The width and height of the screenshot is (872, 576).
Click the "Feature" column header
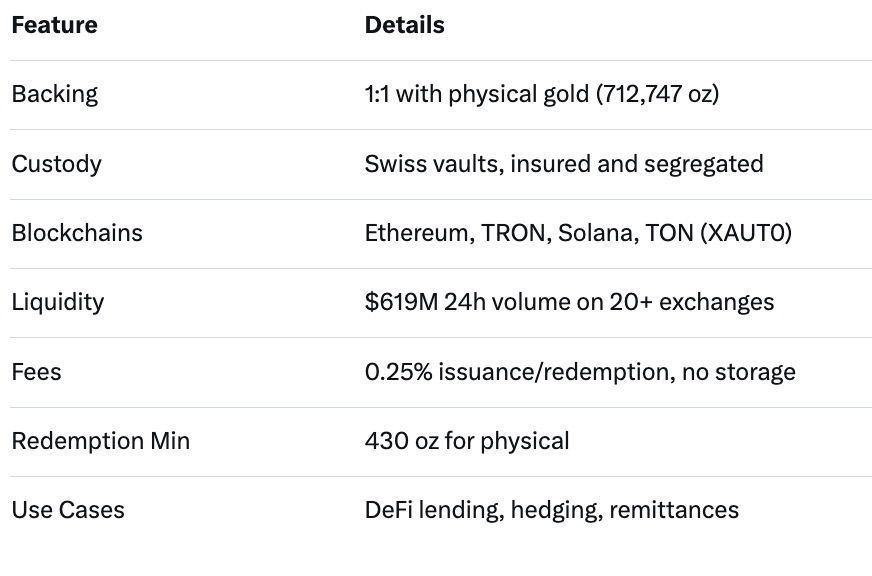coord(54,25)
